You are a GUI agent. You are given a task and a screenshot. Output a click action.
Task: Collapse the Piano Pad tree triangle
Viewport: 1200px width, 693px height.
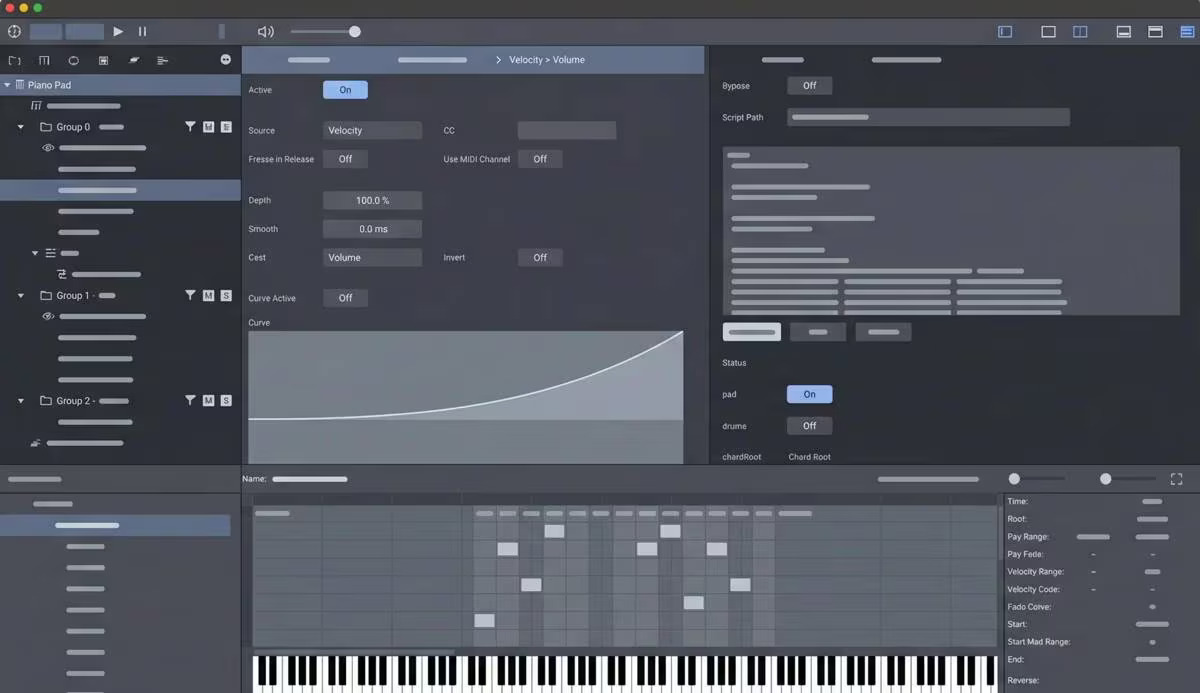7,85
